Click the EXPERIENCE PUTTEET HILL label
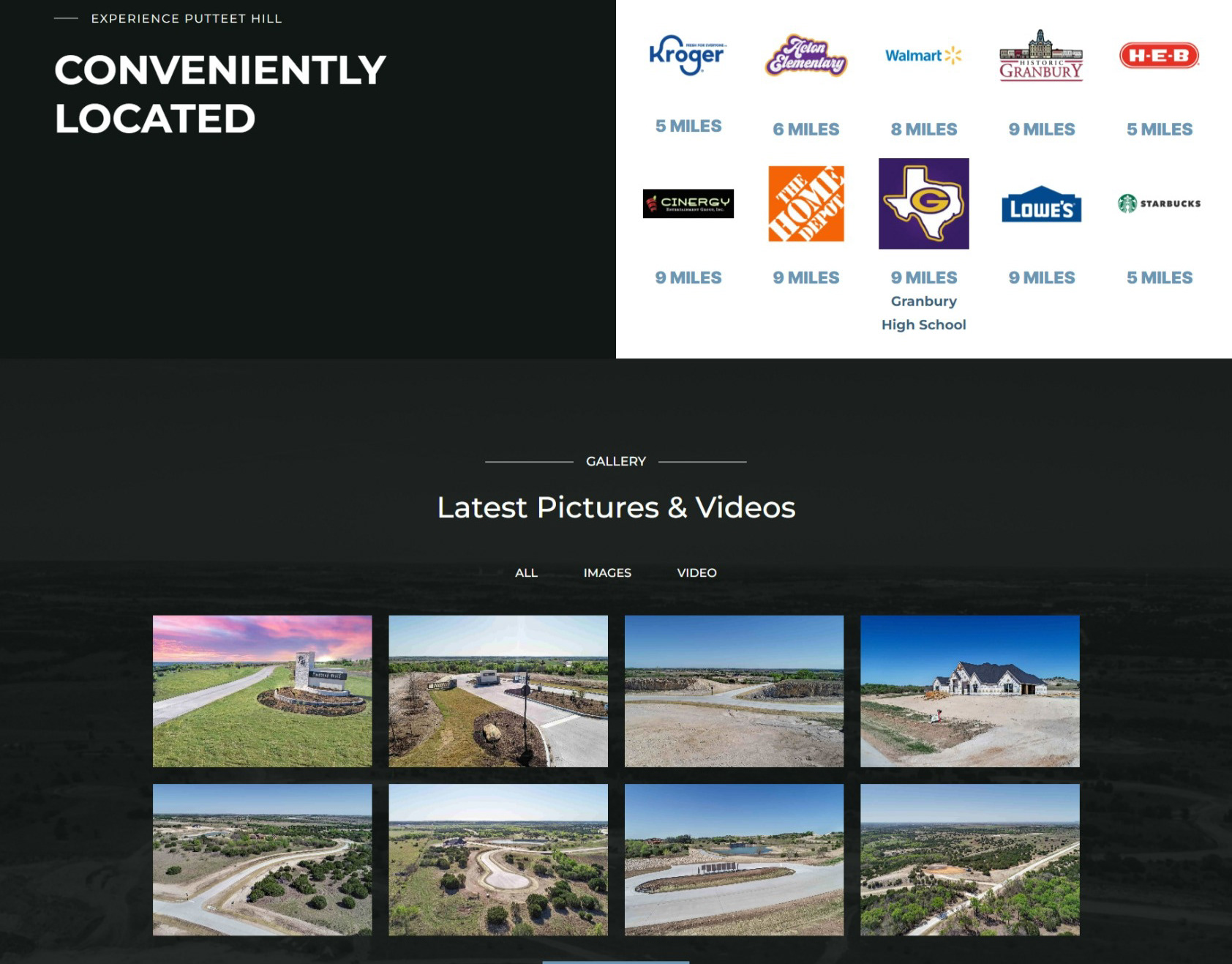Screen dimensions: 1232x964 [x=187, y=18]
